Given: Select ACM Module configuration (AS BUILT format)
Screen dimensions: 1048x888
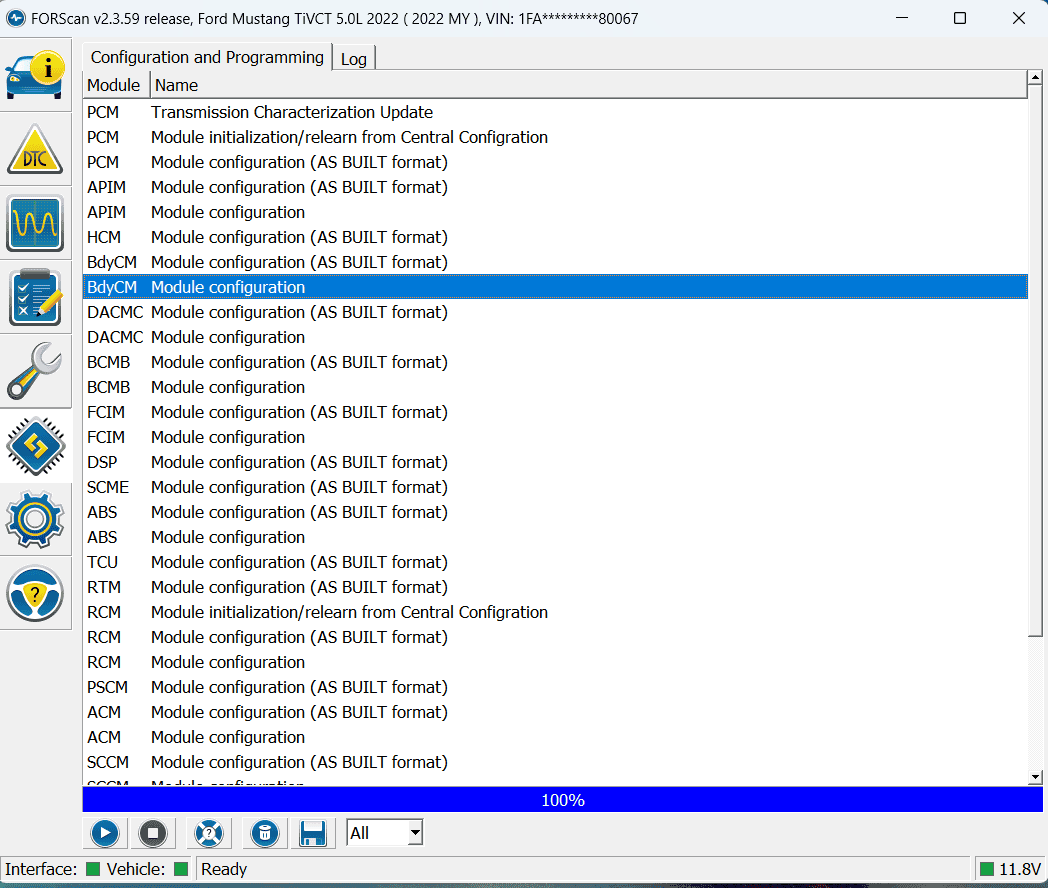Looking at the screenshot, I should click(555, 712).
